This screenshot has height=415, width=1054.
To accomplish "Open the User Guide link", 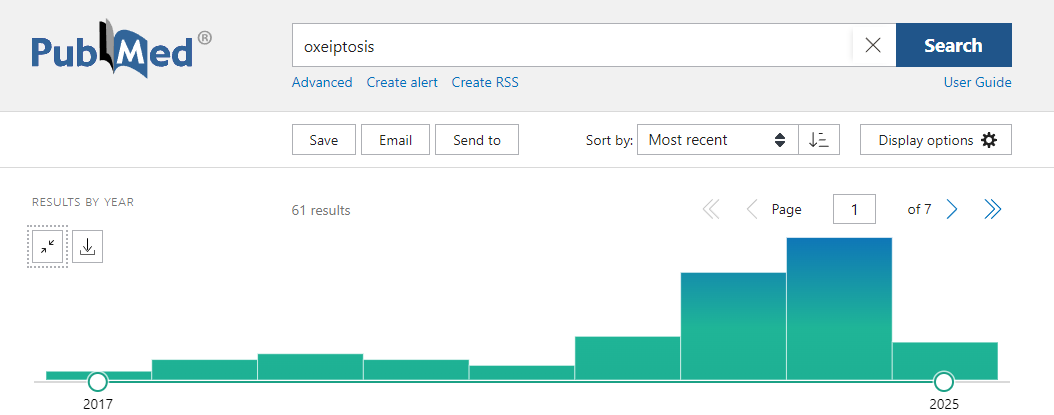I will click(977, 82).
